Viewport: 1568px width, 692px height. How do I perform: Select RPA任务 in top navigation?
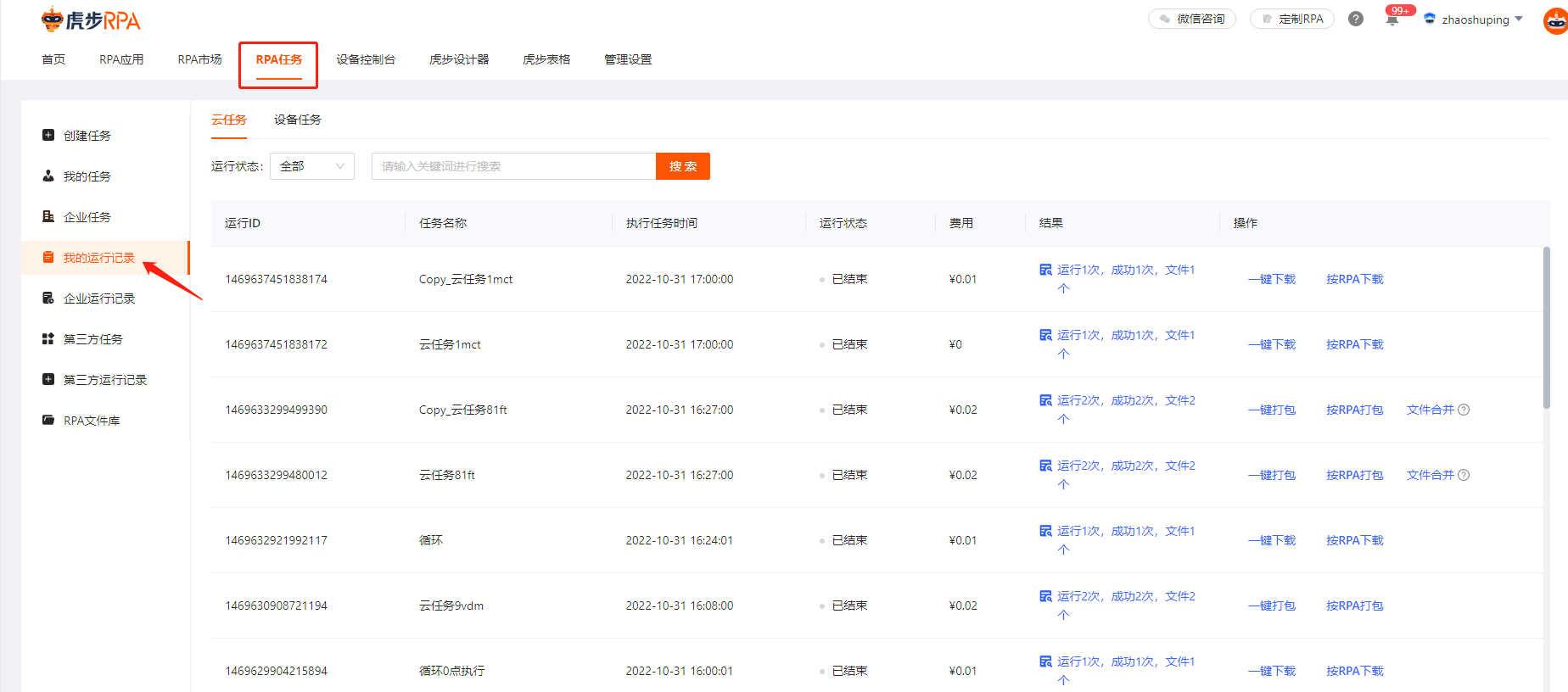click(278, 59)
